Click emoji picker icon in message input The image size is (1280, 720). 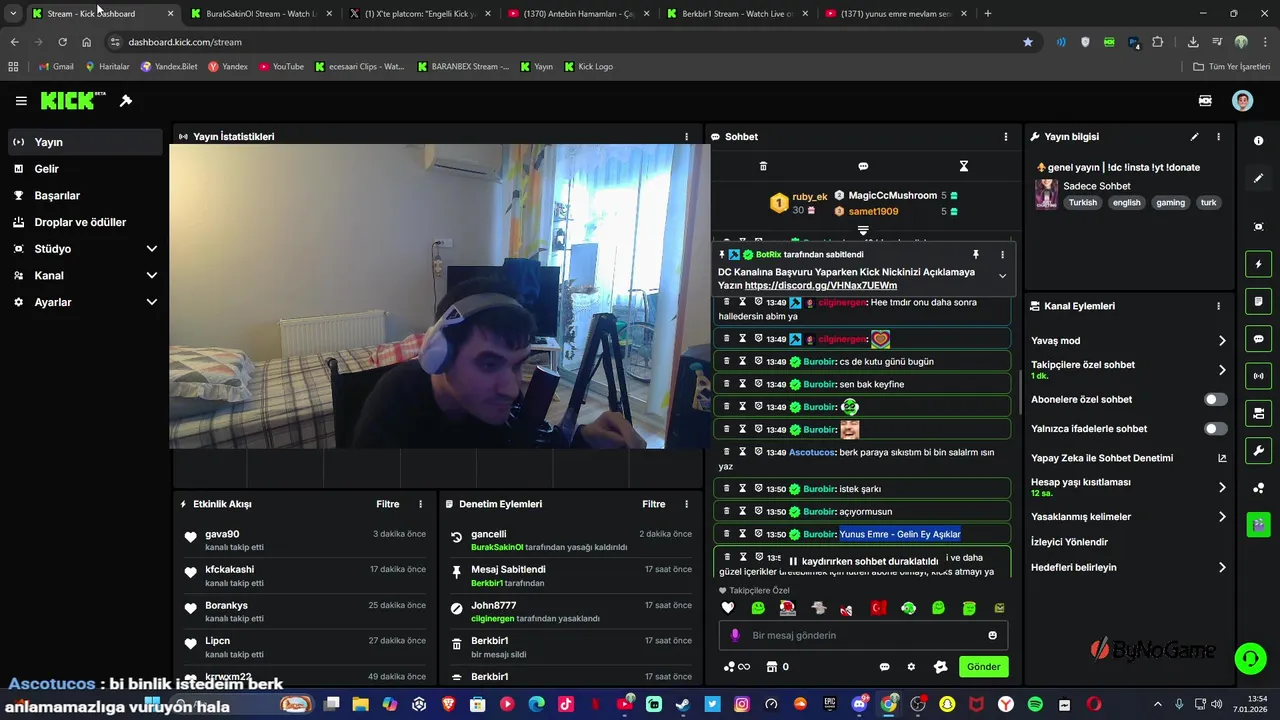[992, 635]
